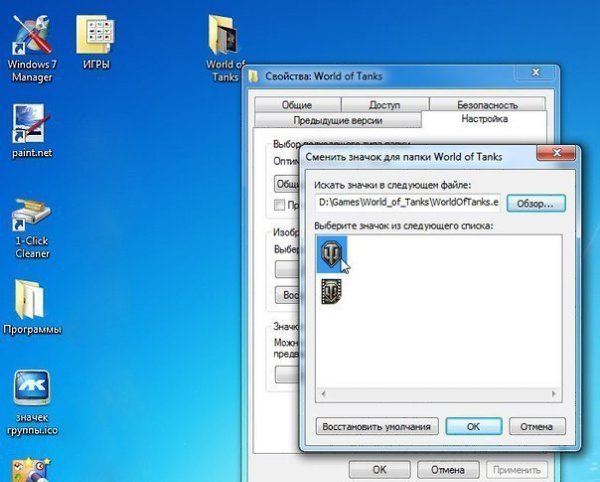Screen dimensions: 600x482
Task: Select the значек группы.ico file
Action: 32,402
